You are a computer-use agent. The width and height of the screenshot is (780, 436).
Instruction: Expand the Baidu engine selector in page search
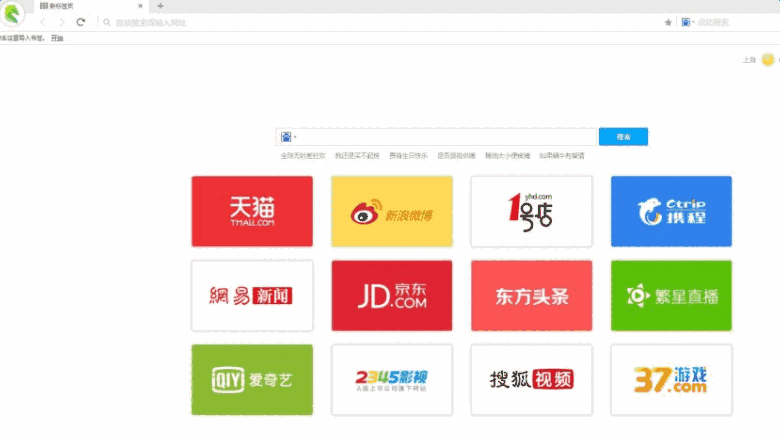click(x=288, y=137)
